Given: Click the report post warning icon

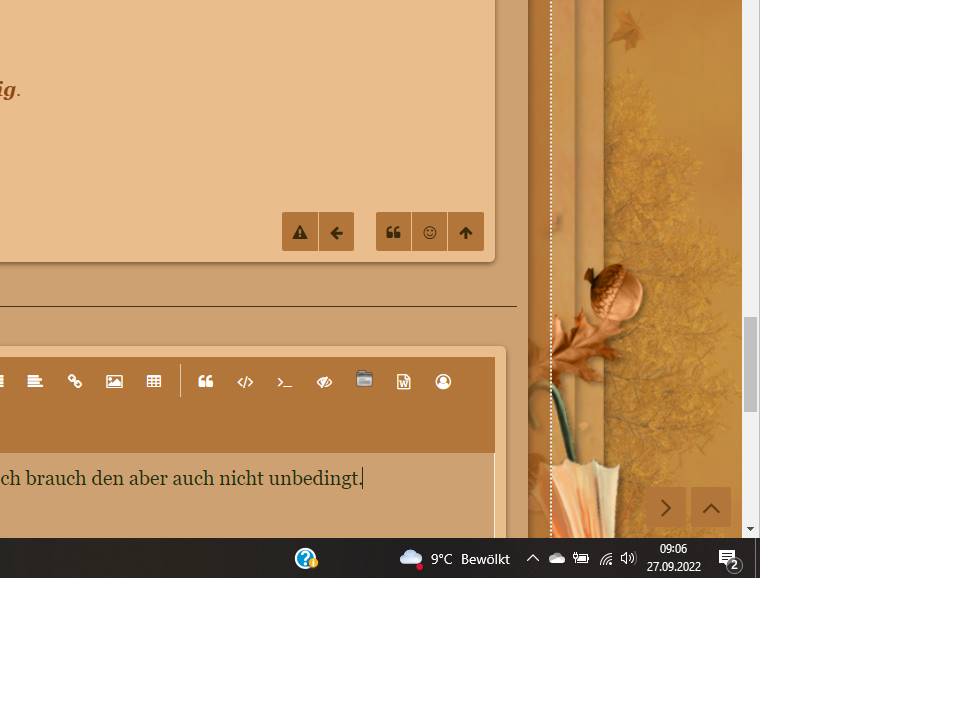Looking at the screenshot, I should point(300,232).
